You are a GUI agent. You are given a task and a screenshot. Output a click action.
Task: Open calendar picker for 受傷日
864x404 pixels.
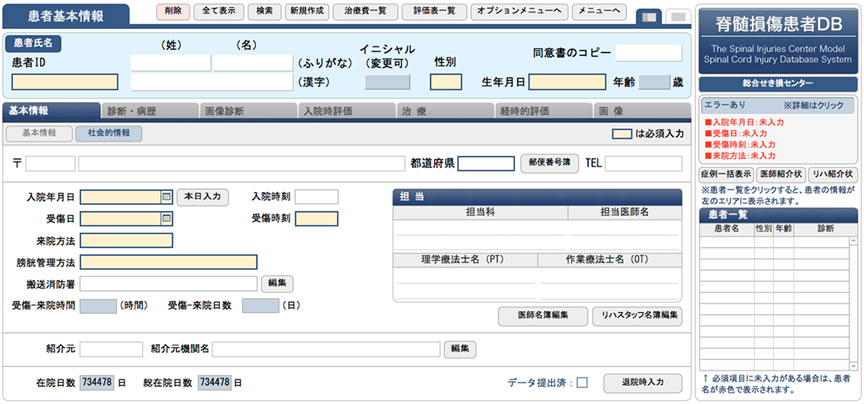(166, 219)
